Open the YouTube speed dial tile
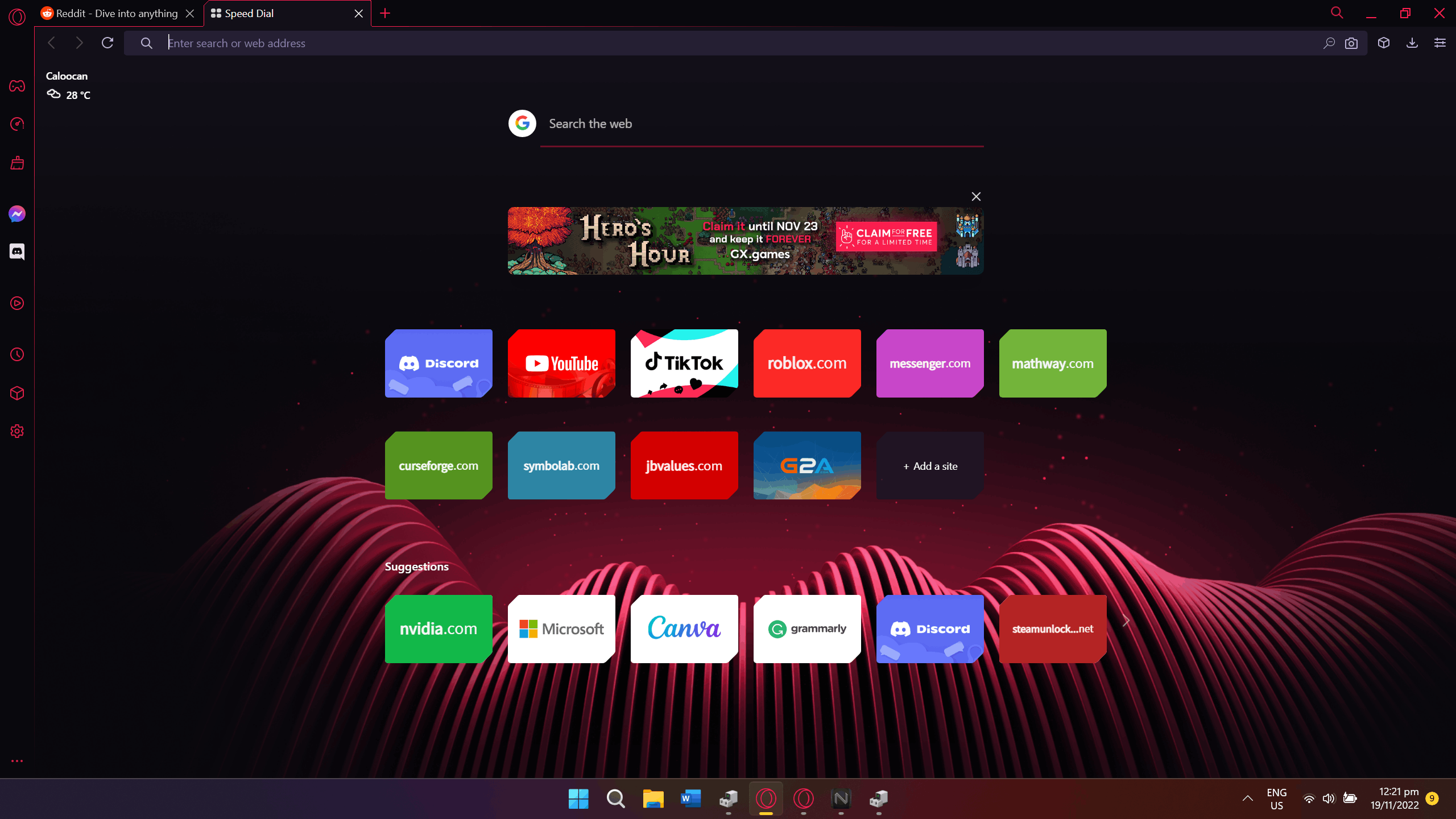 (x=561, y=363)
